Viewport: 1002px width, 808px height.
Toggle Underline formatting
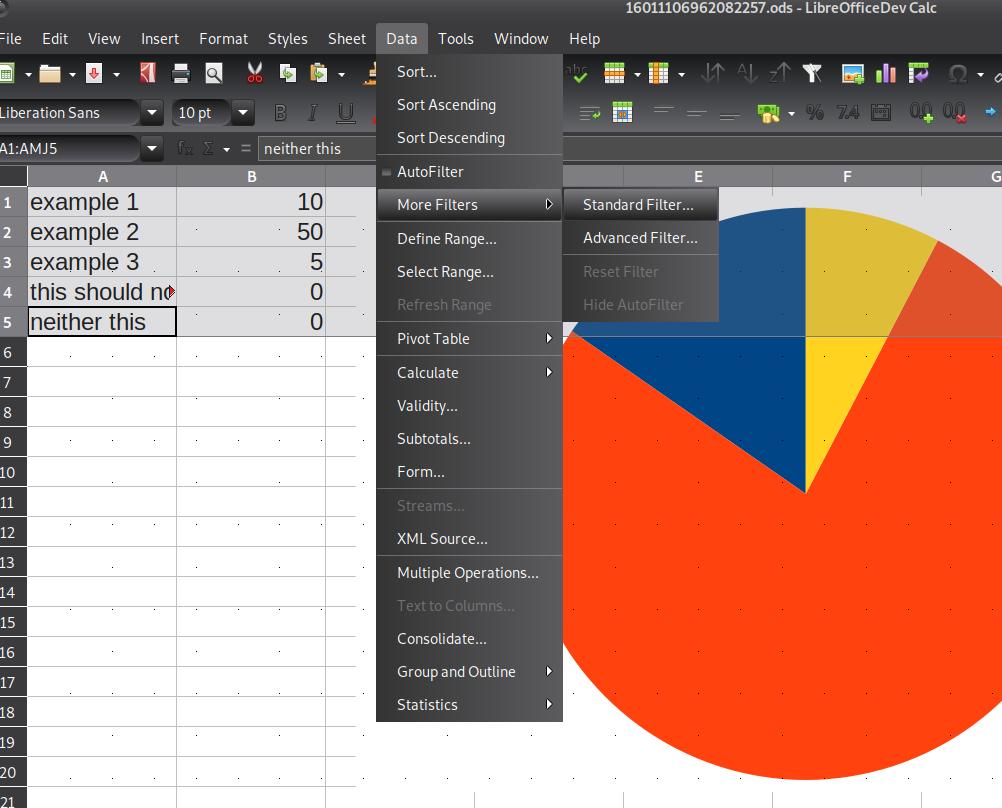coord(345,111)
